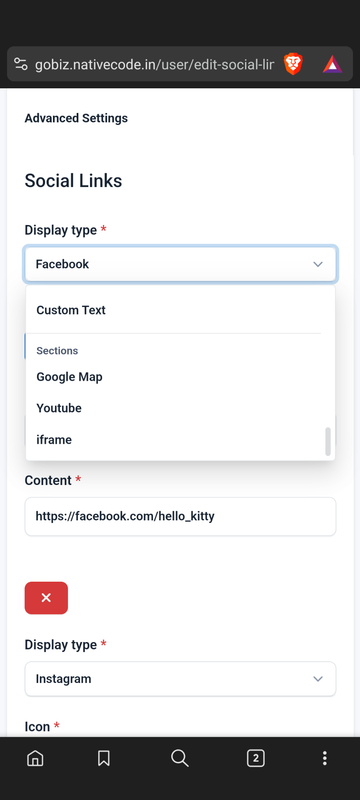
Task: Open Advanced Settings link
Action: pyautogui.click(x=76, y=118)
